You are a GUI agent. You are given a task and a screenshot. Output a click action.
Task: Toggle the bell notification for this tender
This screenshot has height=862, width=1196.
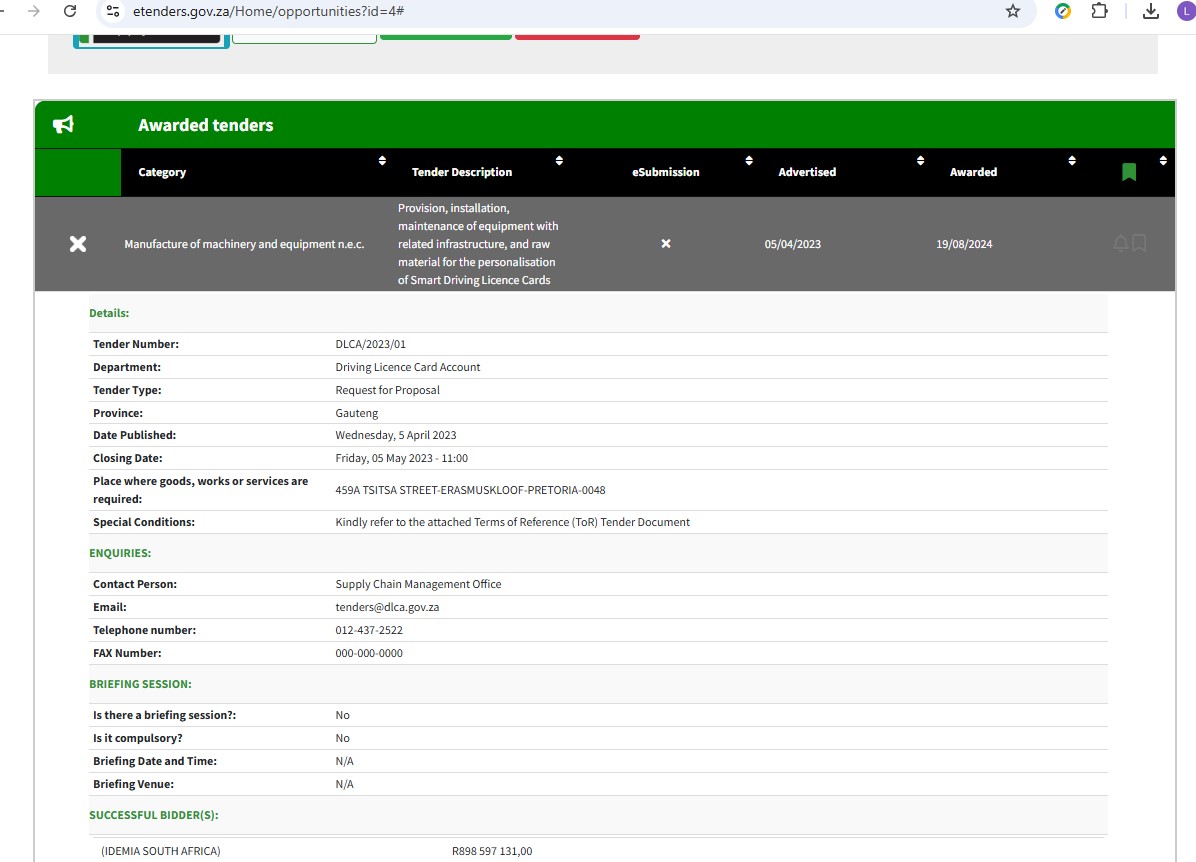pos(1120,243)
